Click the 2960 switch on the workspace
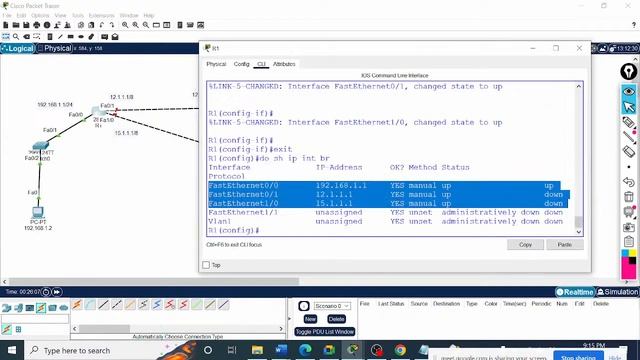 (x=40, y=145)
